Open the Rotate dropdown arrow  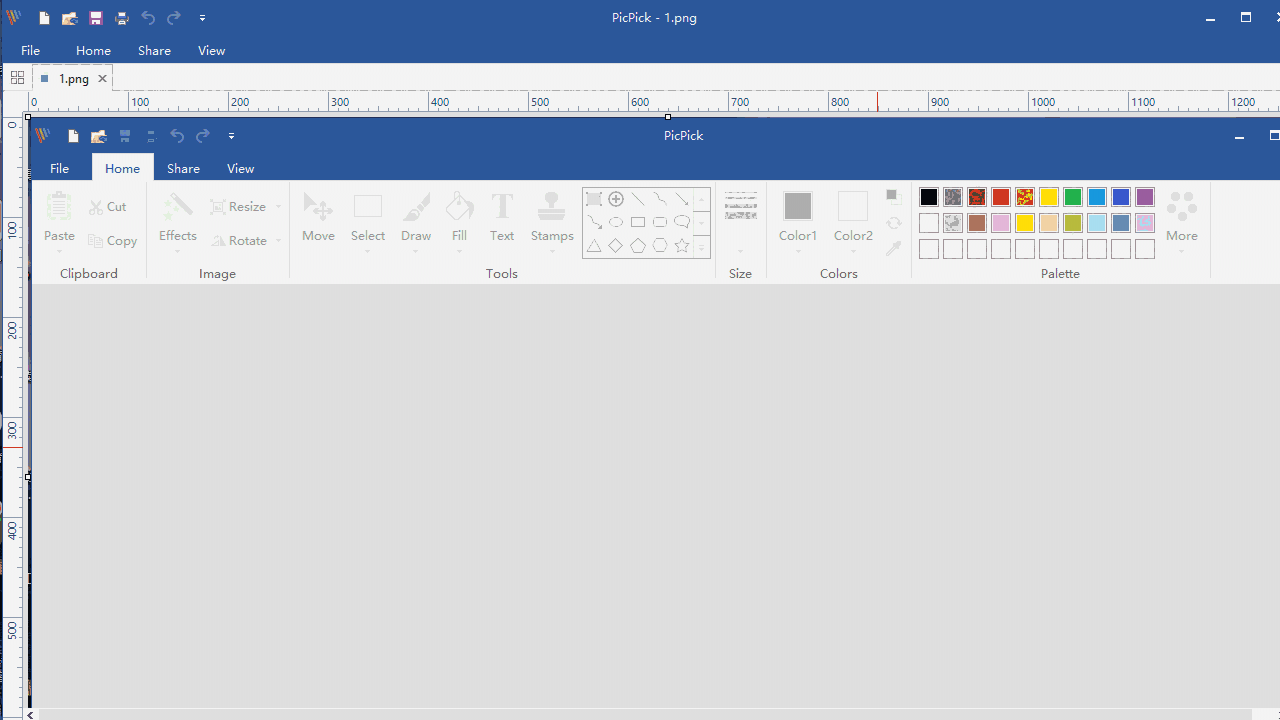pos(278,240)
